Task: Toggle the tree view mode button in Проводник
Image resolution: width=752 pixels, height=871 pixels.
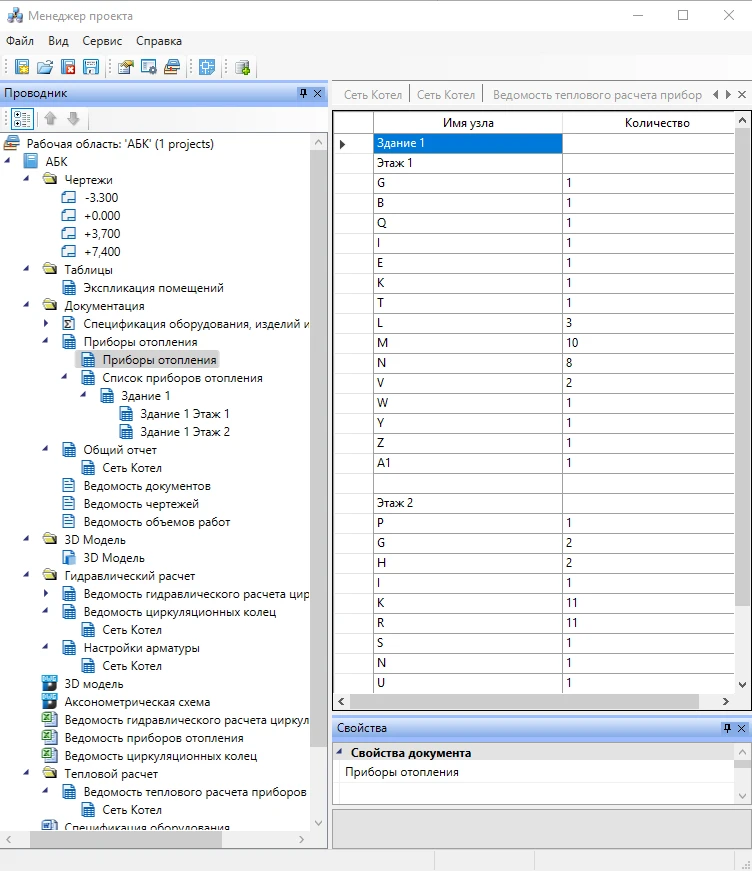Action: (22, 119)
